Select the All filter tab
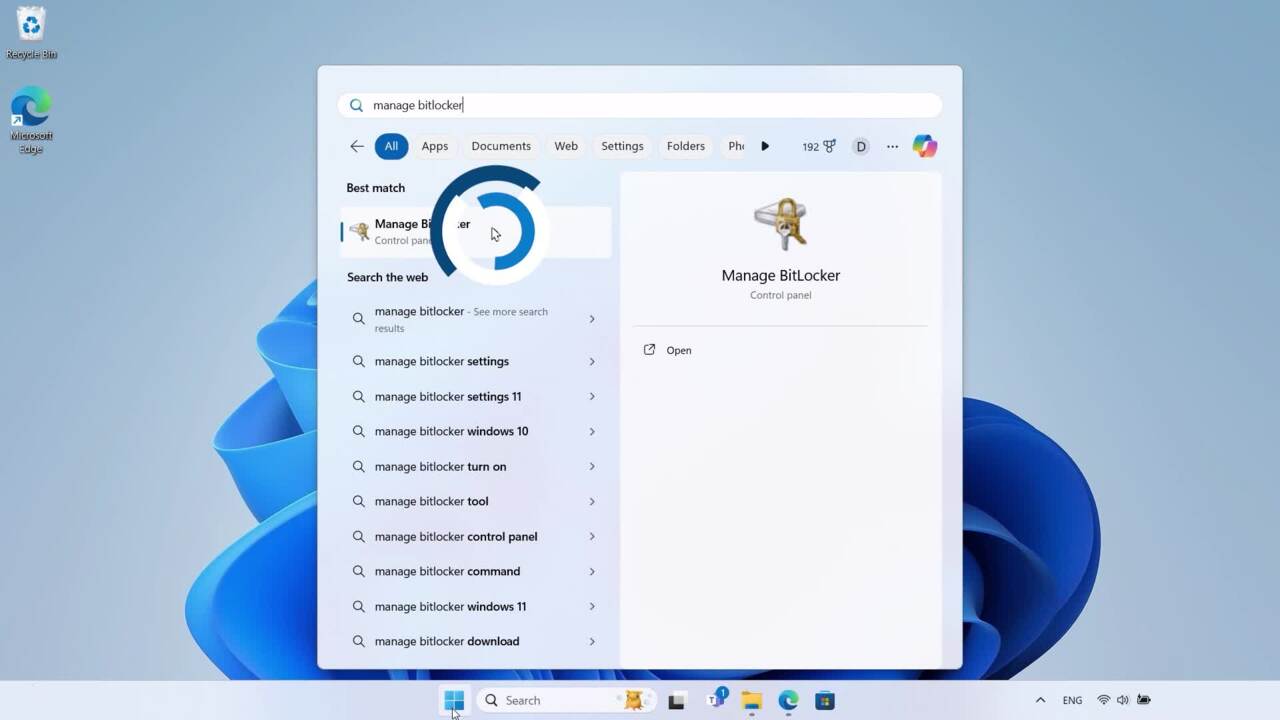This screenshot has height=720, width=1280. (x=391, y=146)
